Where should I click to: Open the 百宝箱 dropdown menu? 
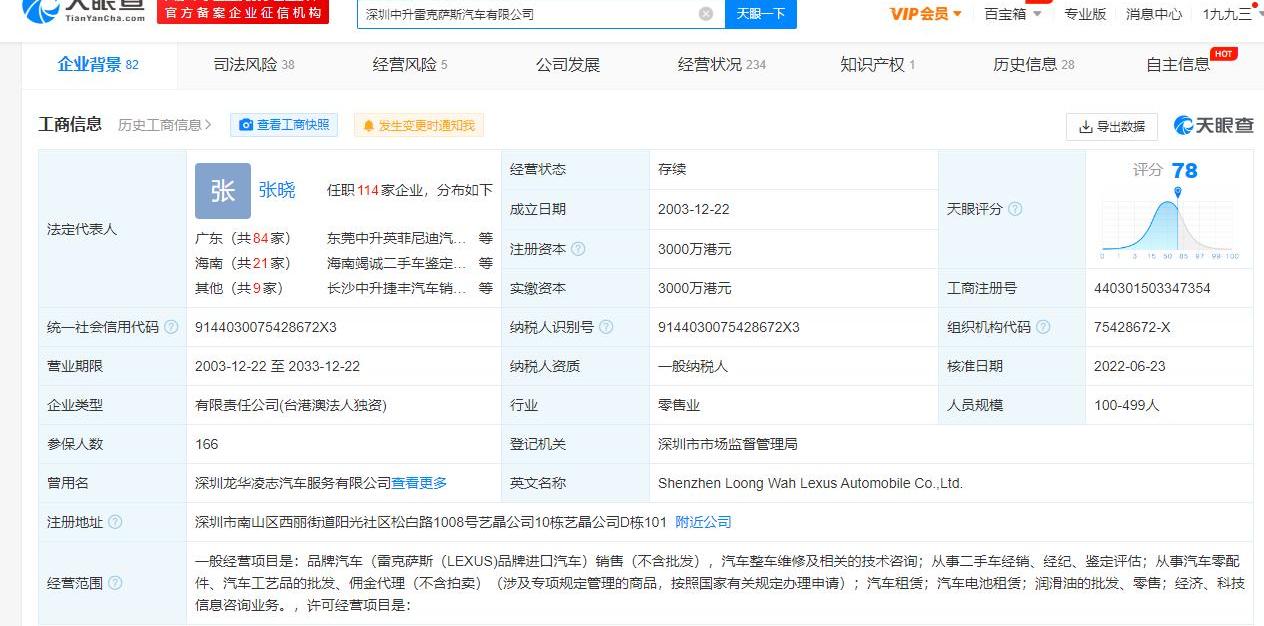(1013, 14)
